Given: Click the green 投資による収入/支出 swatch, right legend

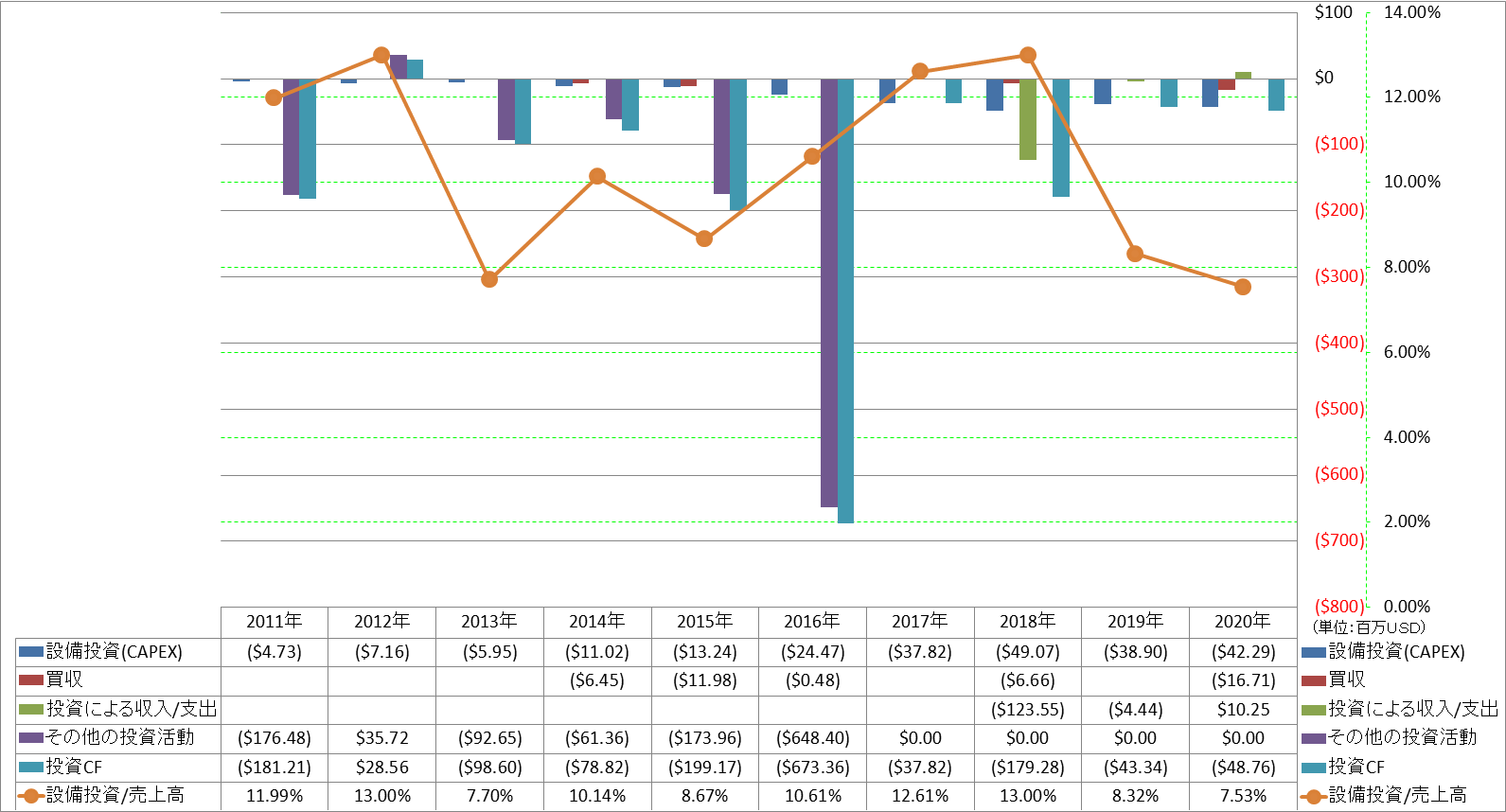Looking at the screenshot, I should tap(1314, 710).
